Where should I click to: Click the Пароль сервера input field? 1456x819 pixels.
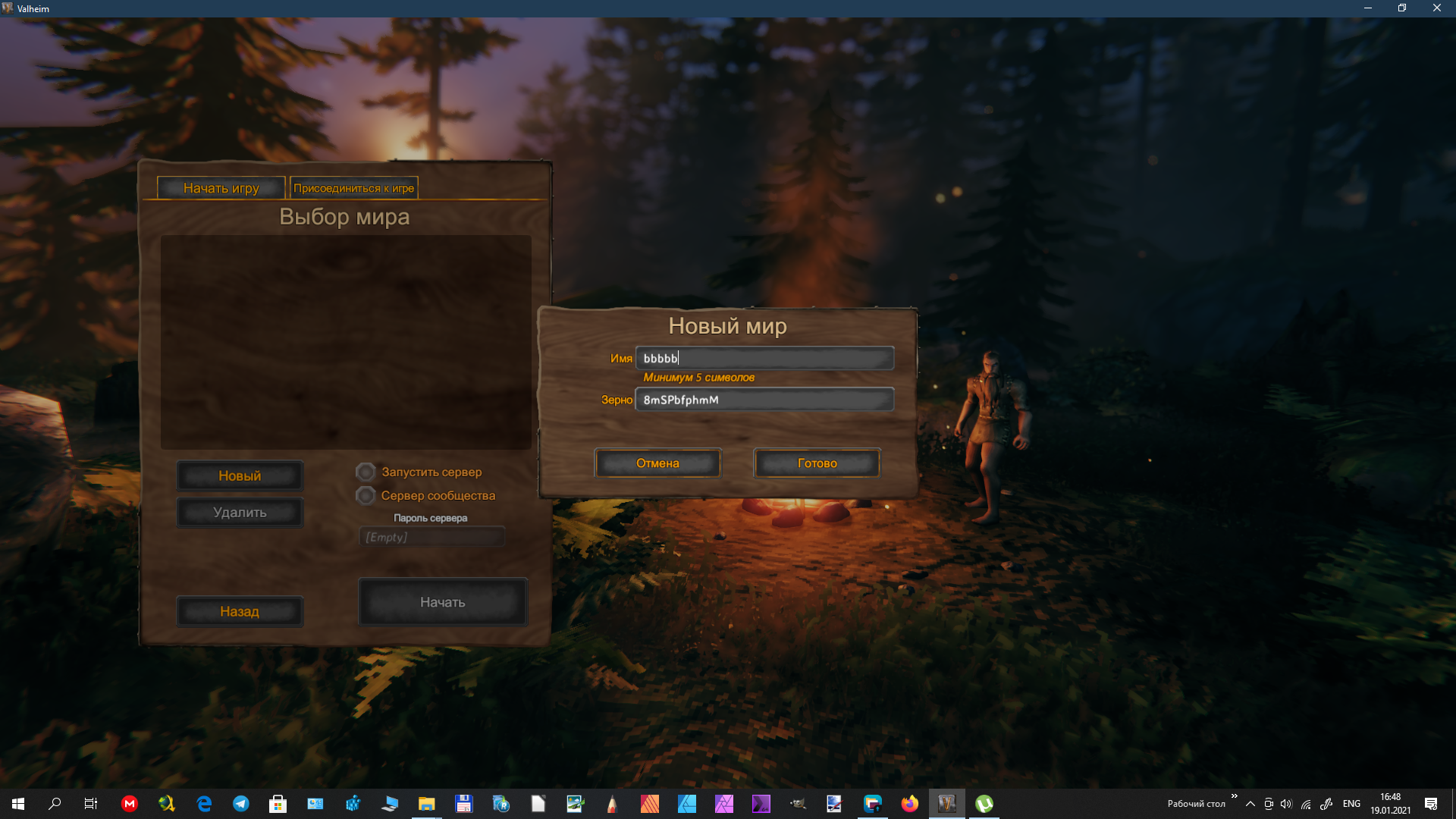431,537
